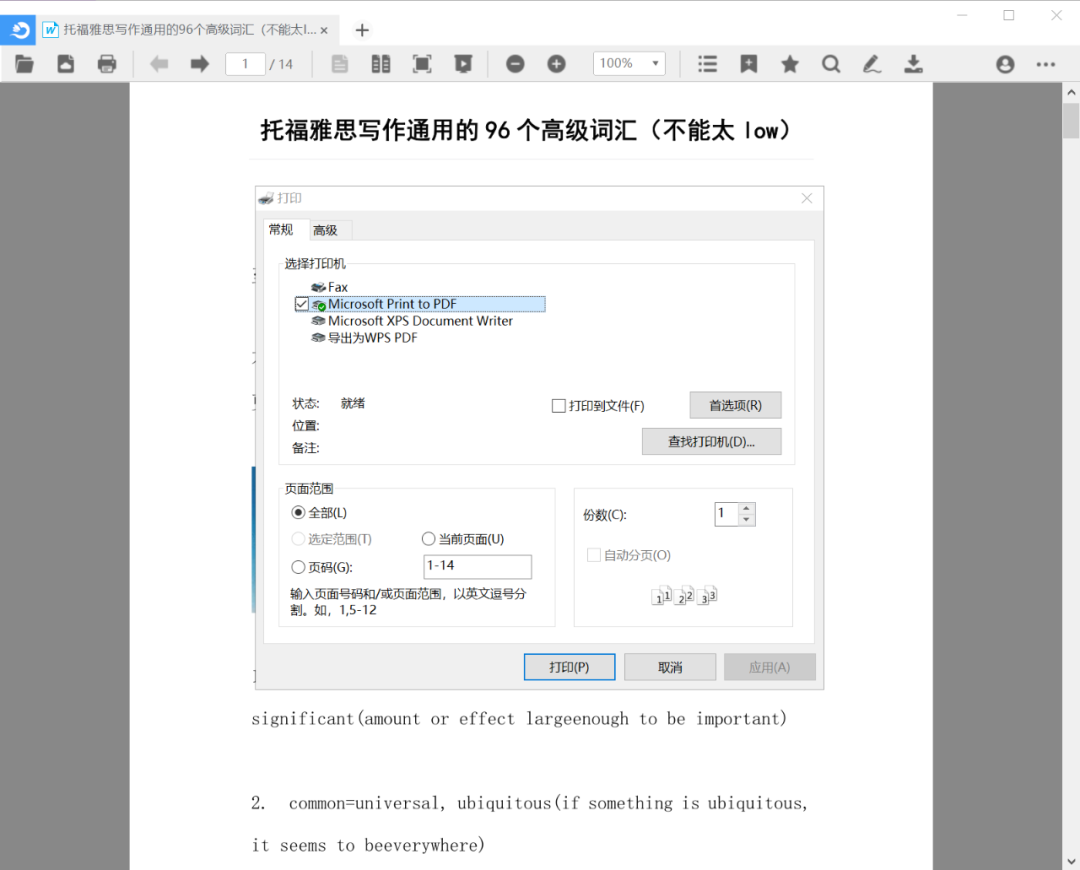
Task: Select the 页码(G) radio button
Action: (x=298, y=567)
